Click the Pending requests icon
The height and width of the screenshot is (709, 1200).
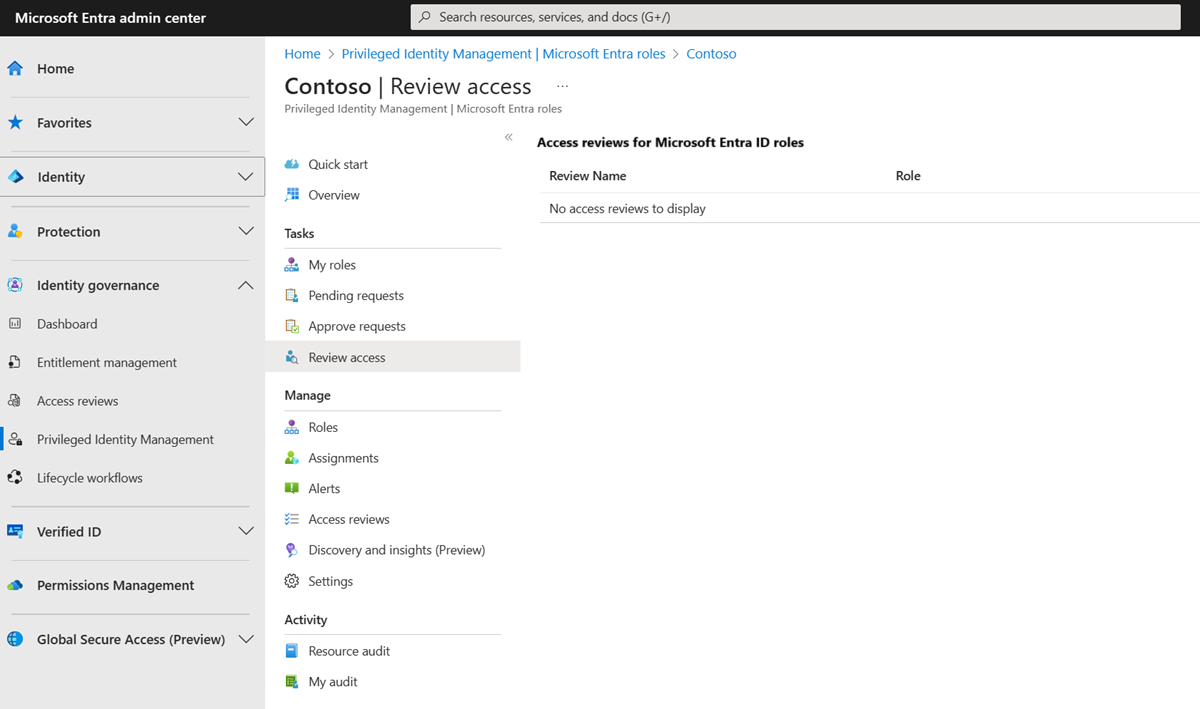tap(292, 296)
